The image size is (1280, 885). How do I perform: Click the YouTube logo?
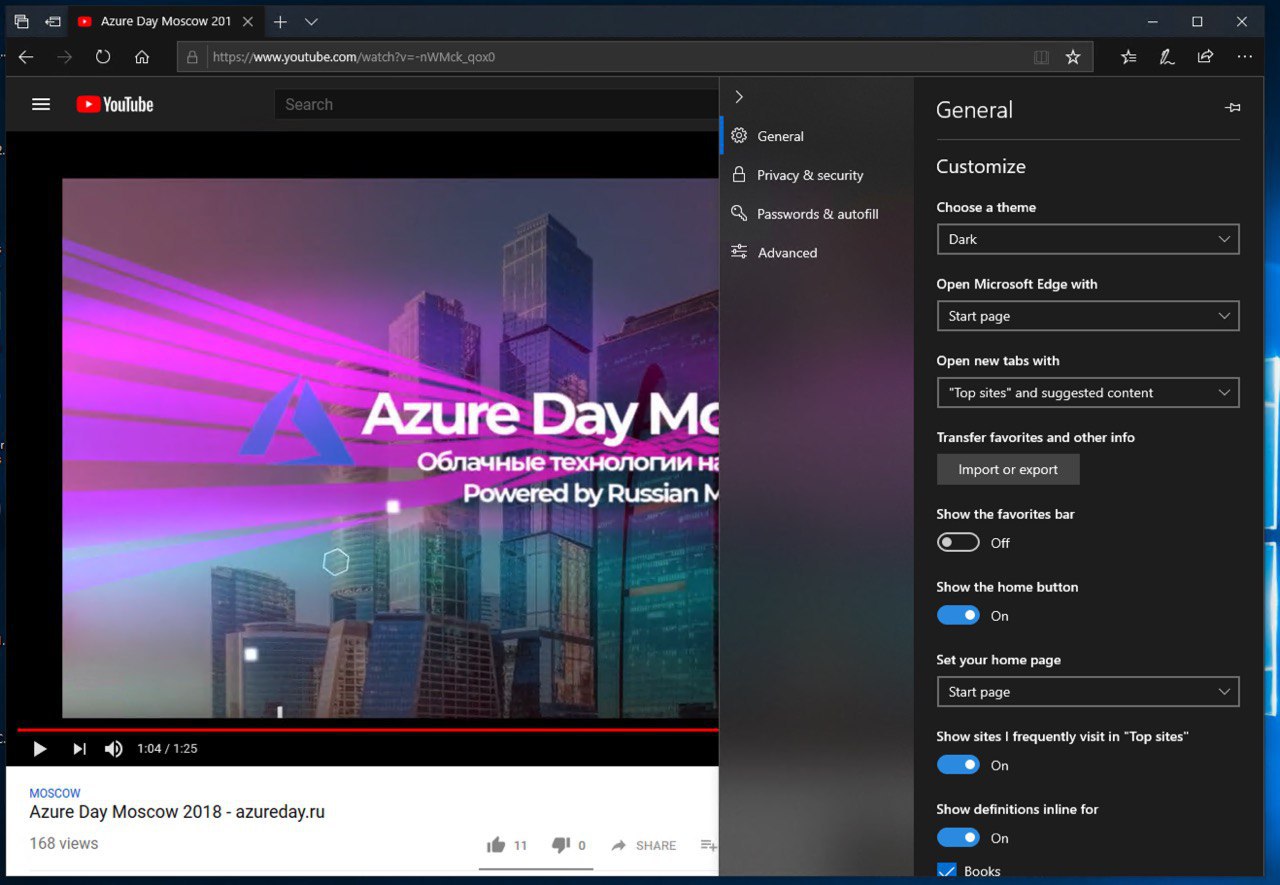pyautogui.click(x=115, y=104)
